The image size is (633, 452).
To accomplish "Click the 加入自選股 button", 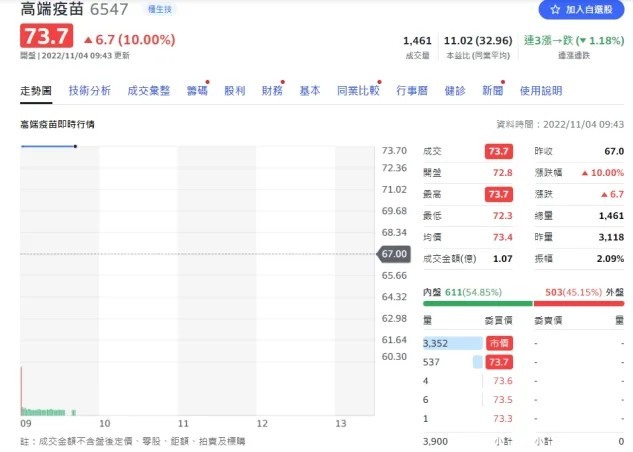I will (581, 9).
